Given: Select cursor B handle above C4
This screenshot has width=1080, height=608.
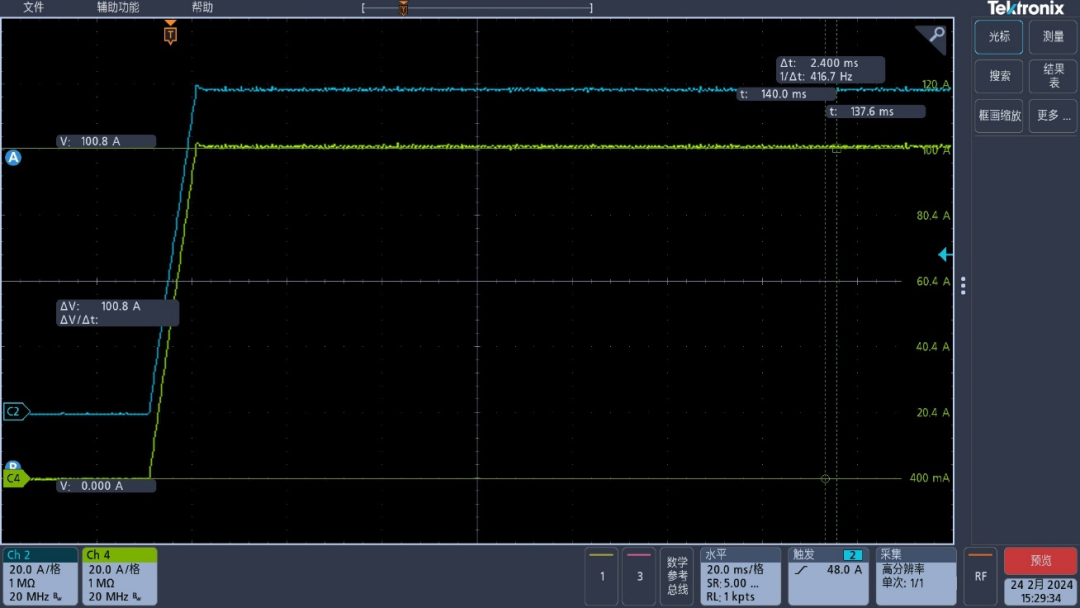Looking at the screenshot, I should click(x=12, y=466).
